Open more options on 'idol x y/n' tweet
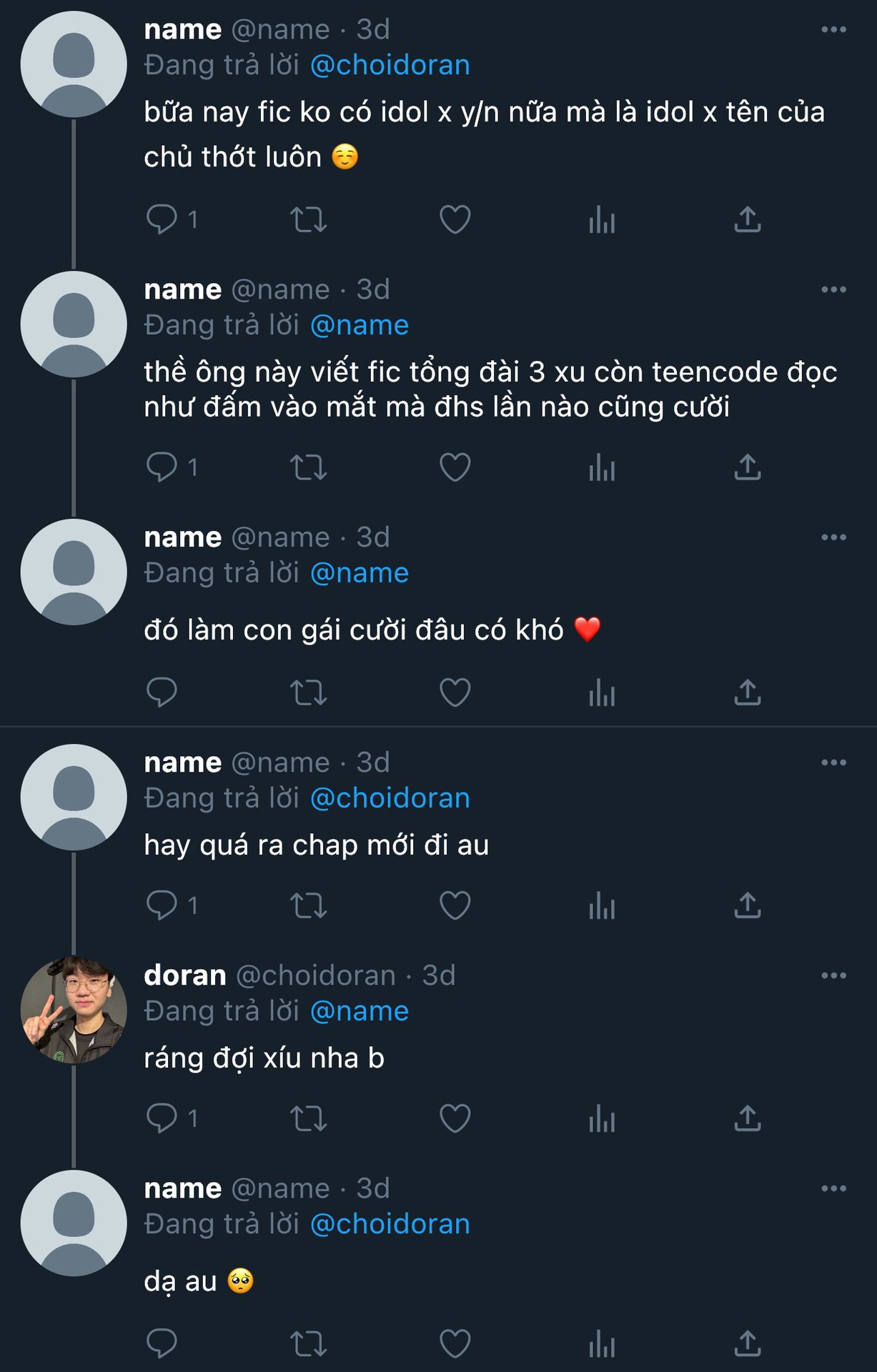 [x=833, y=29]
